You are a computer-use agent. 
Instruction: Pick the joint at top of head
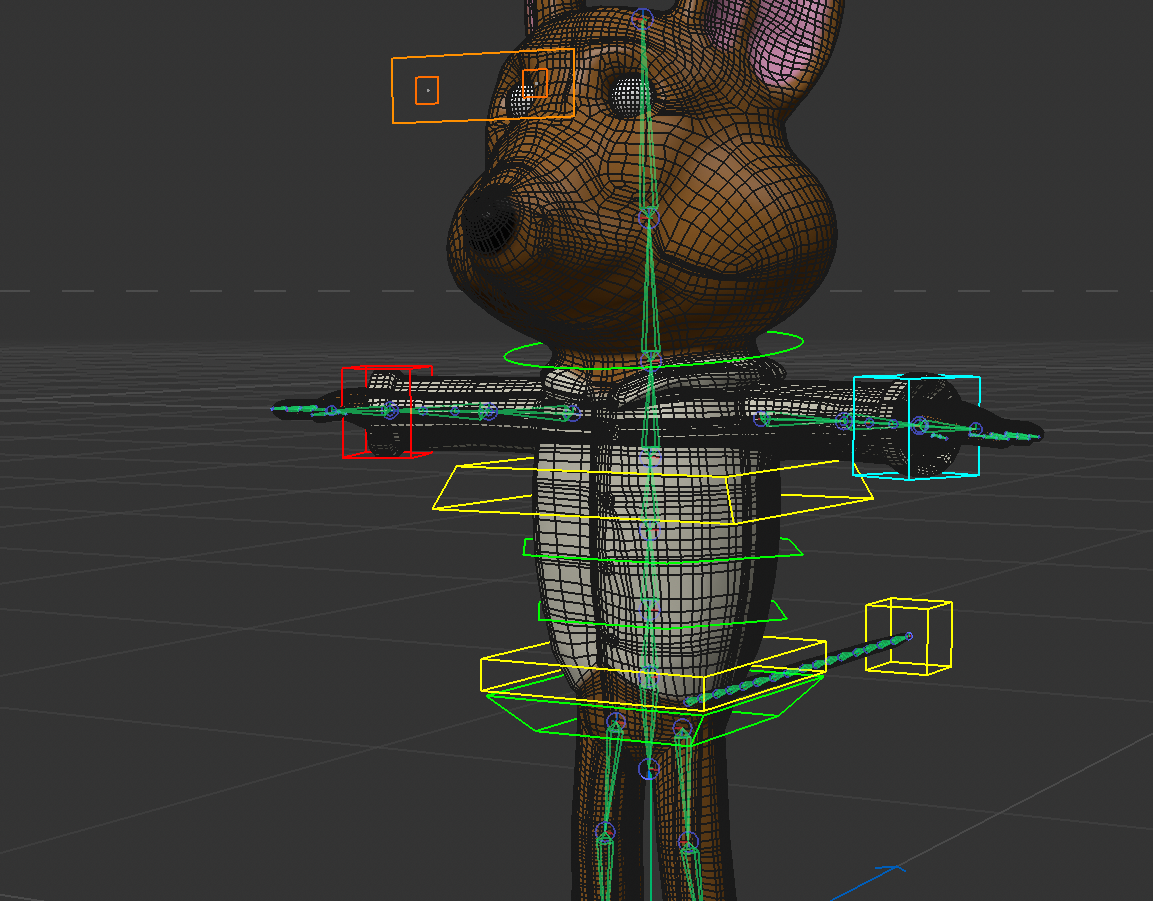coord(642,18)
